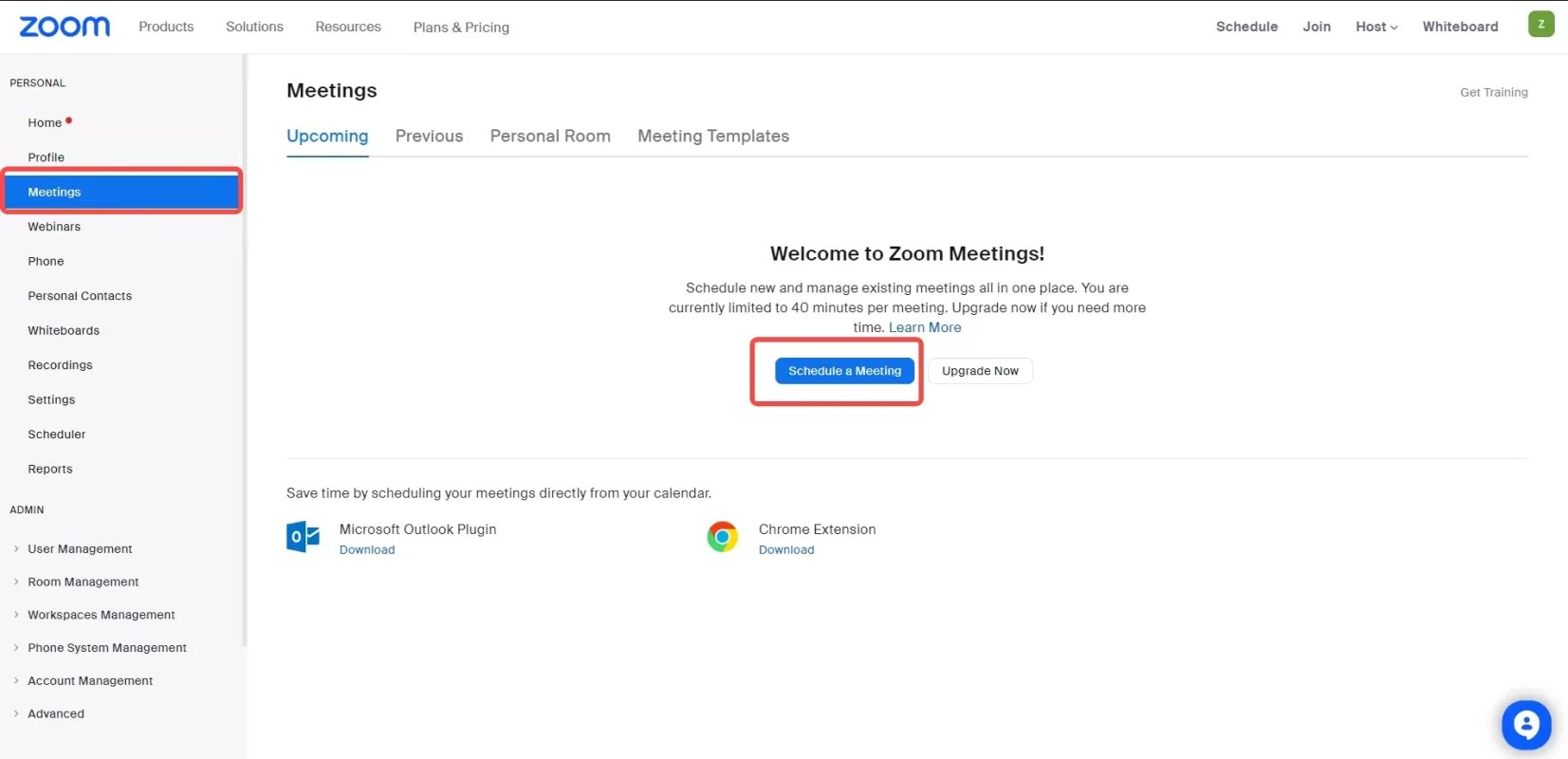1568x759 pixels.
Task: Expand User Management section
Action: 80,548
